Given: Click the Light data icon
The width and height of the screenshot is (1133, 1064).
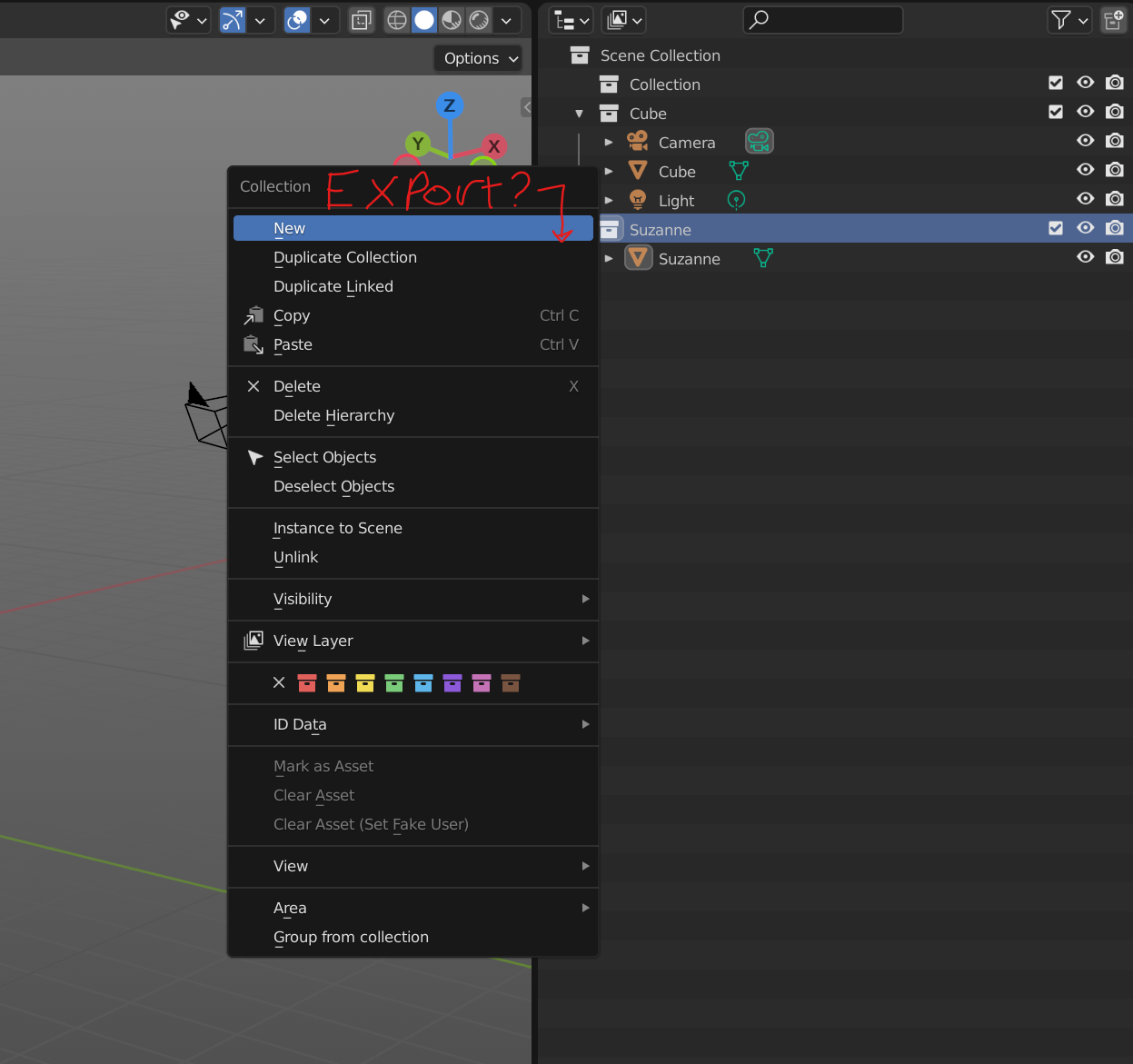Looking at the screenshot, I should pyautogui.click(x=736, y=200).
